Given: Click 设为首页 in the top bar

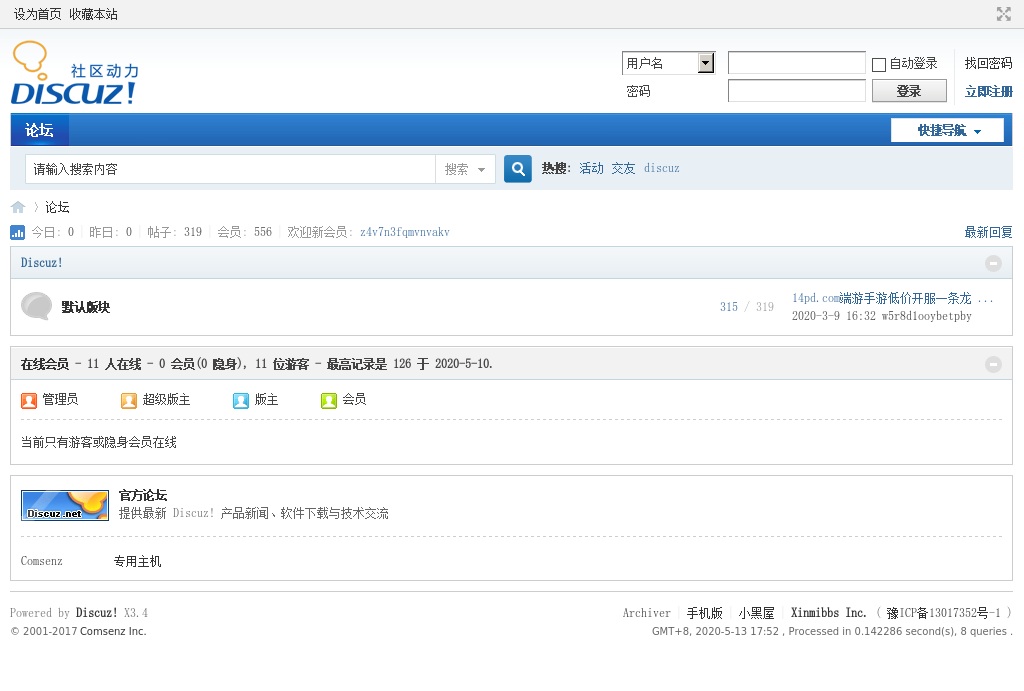Looking at the screenshot, I should pos(37,14).
